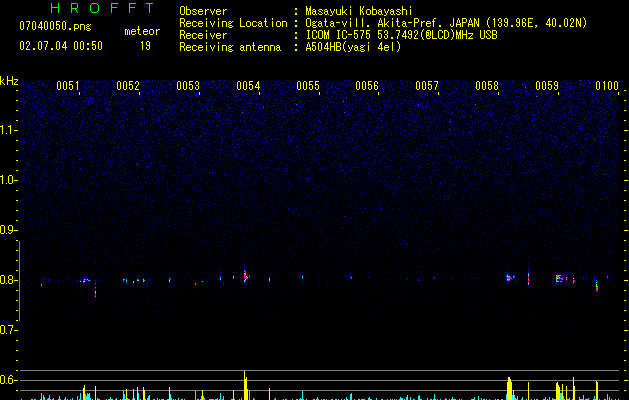This screenshot has width=629, height=400.
Task: Click the tallest yellow level bar at 0054
Action: [x=245, y=385]
